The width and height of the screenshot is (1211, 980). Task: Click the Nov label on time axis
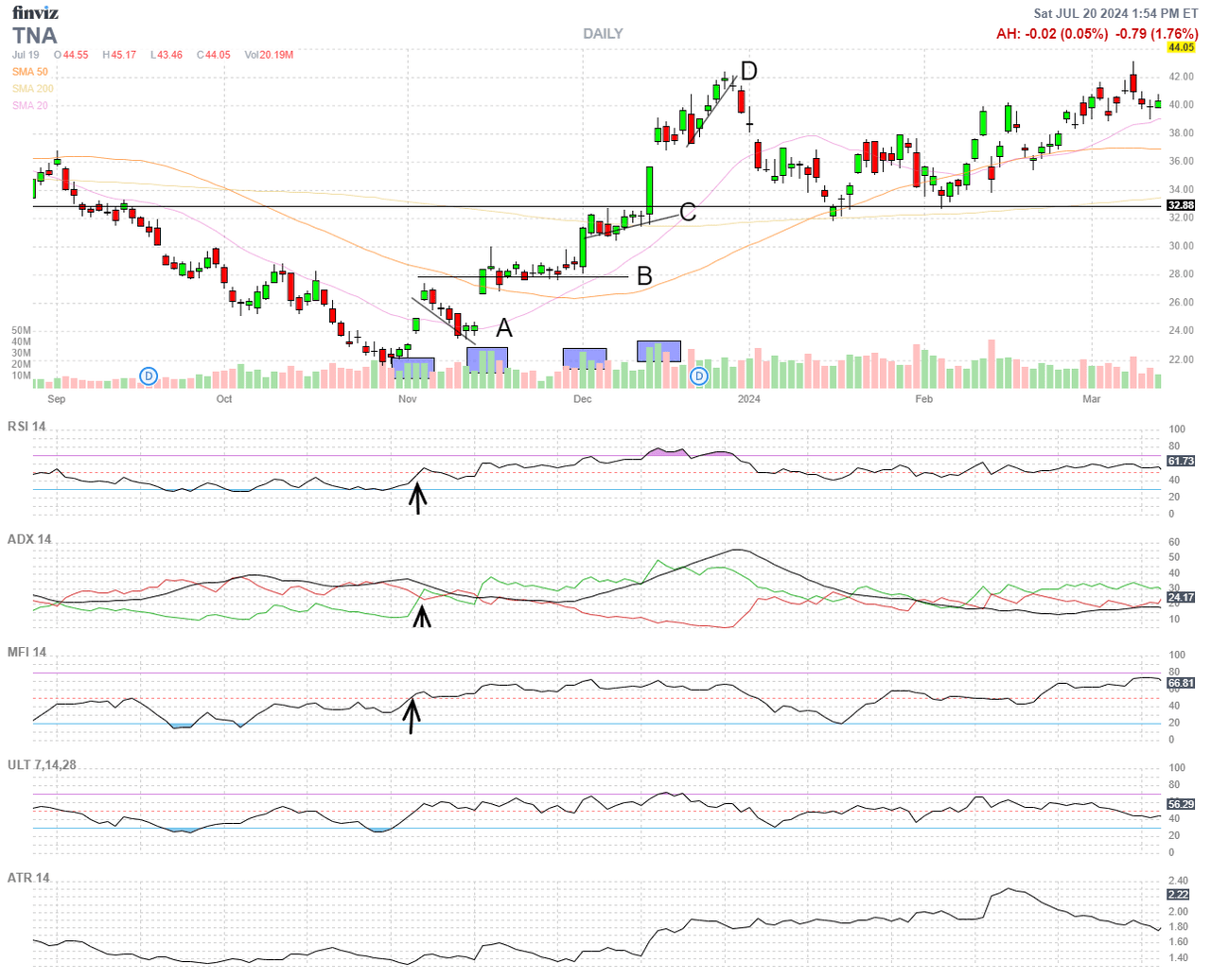pos(408,399)
